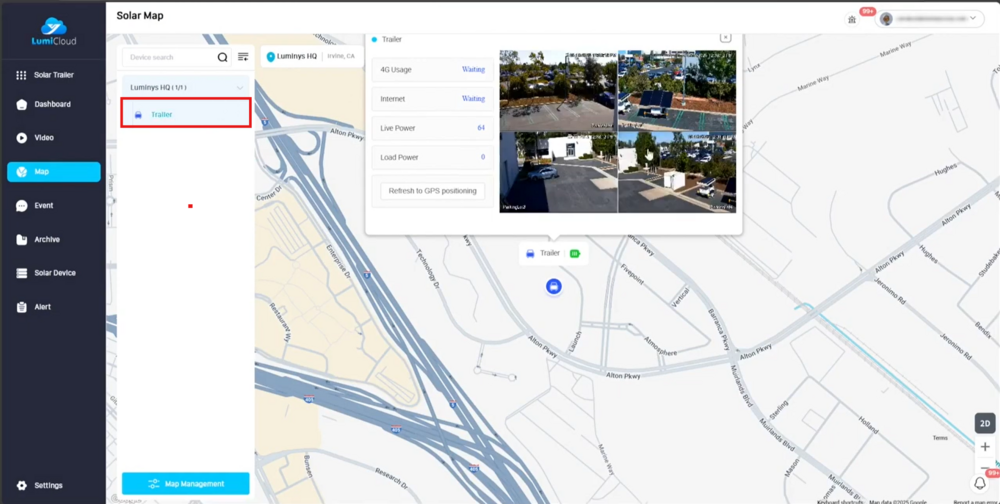Click the list filter icon beside search

(x=243, y=57)
